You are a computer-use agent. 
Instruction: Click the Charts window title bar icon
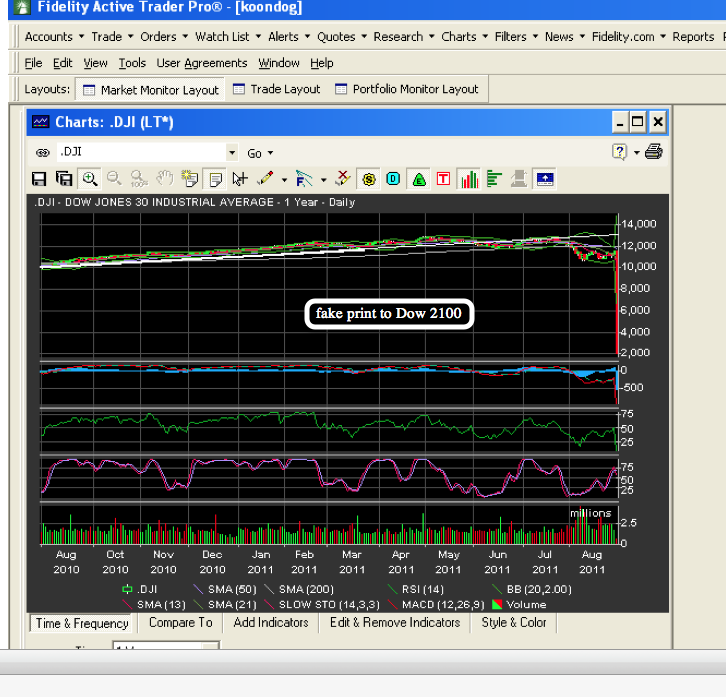40,122
